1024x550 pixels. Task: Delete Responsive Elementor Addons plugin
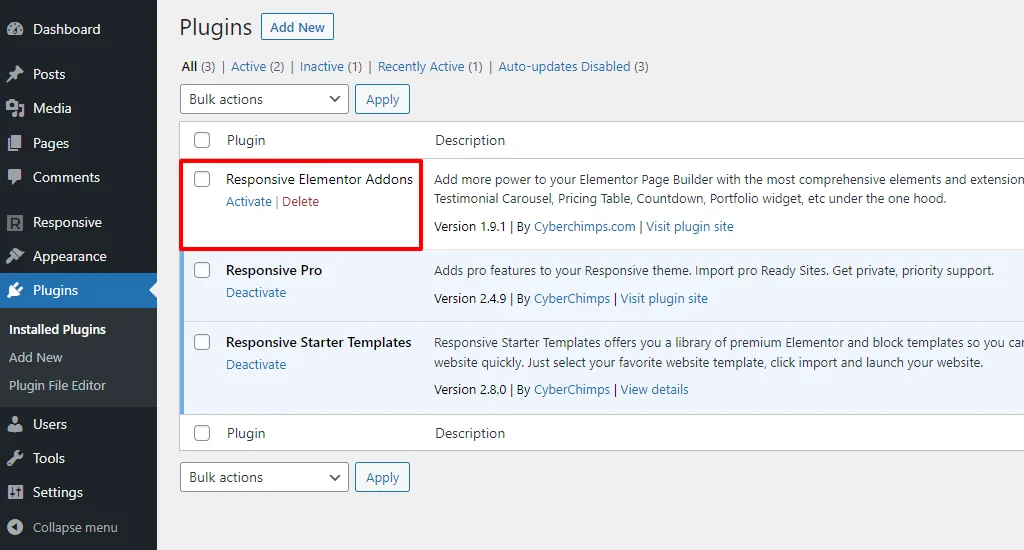coord(300,202)
